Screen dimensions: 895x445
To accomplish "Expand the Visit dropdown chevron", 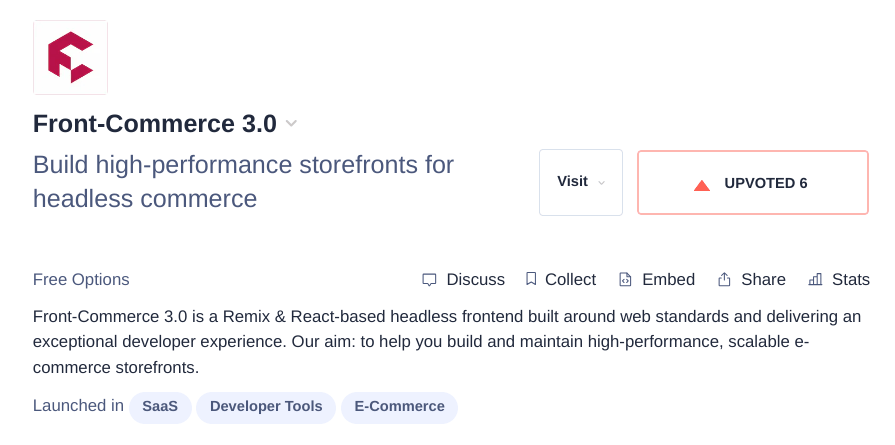I will point(601,183).
